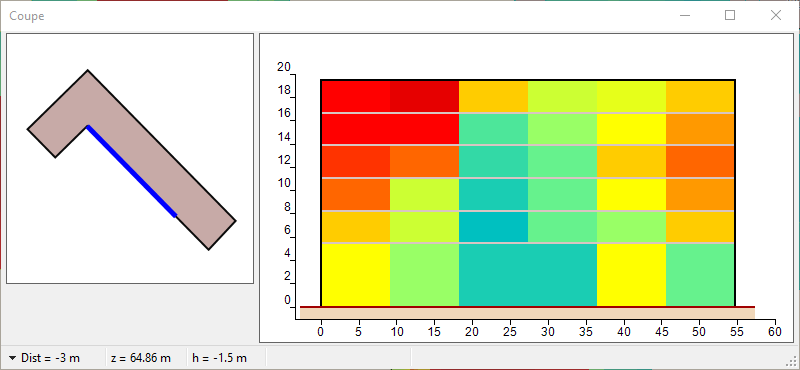Click the wide red cell at 14-16 m
This screenshot has height=370, width=800.
(x=390, y=129)
